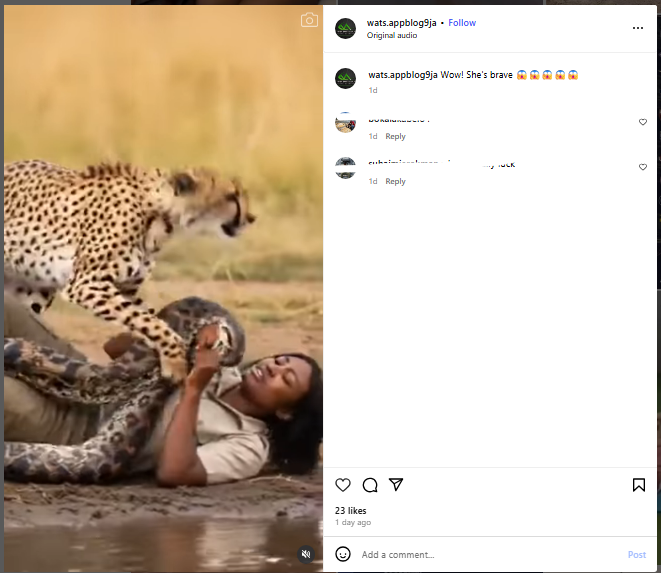The height and width of the screenshot is (573, 661).
Task: Reply to the second comment
Action: point(395,181)
